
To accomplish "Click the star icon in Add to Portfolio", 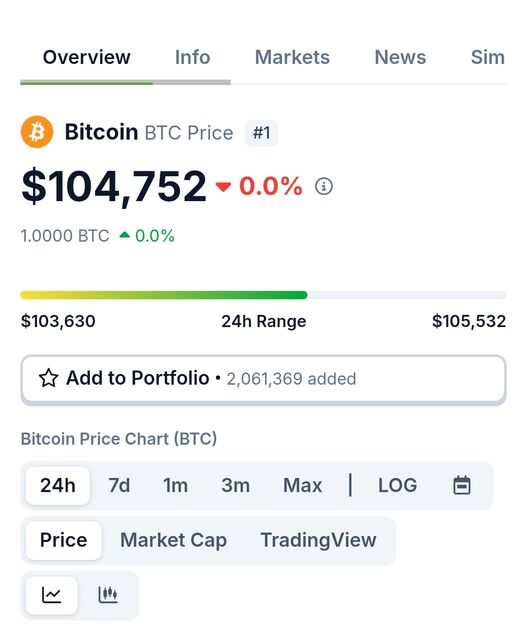I will pos(49,378).
